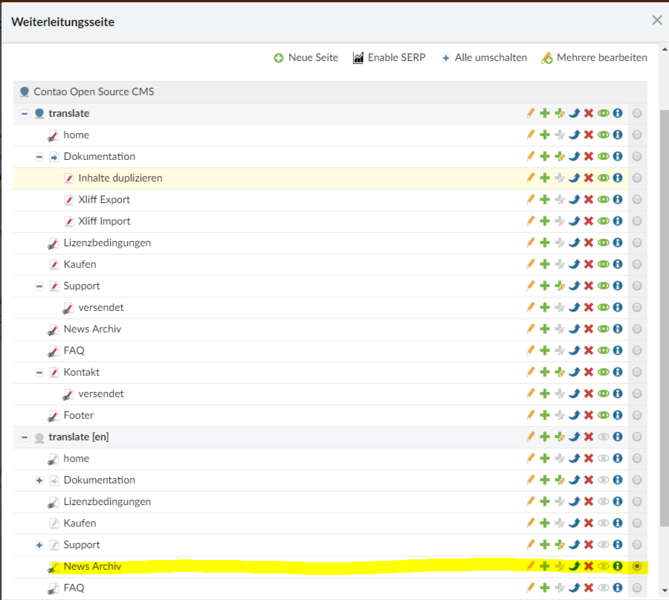Screen dimensions: 669x600
Task: Delete versendet page under Kontakt
Action: (x=589, y=393)
